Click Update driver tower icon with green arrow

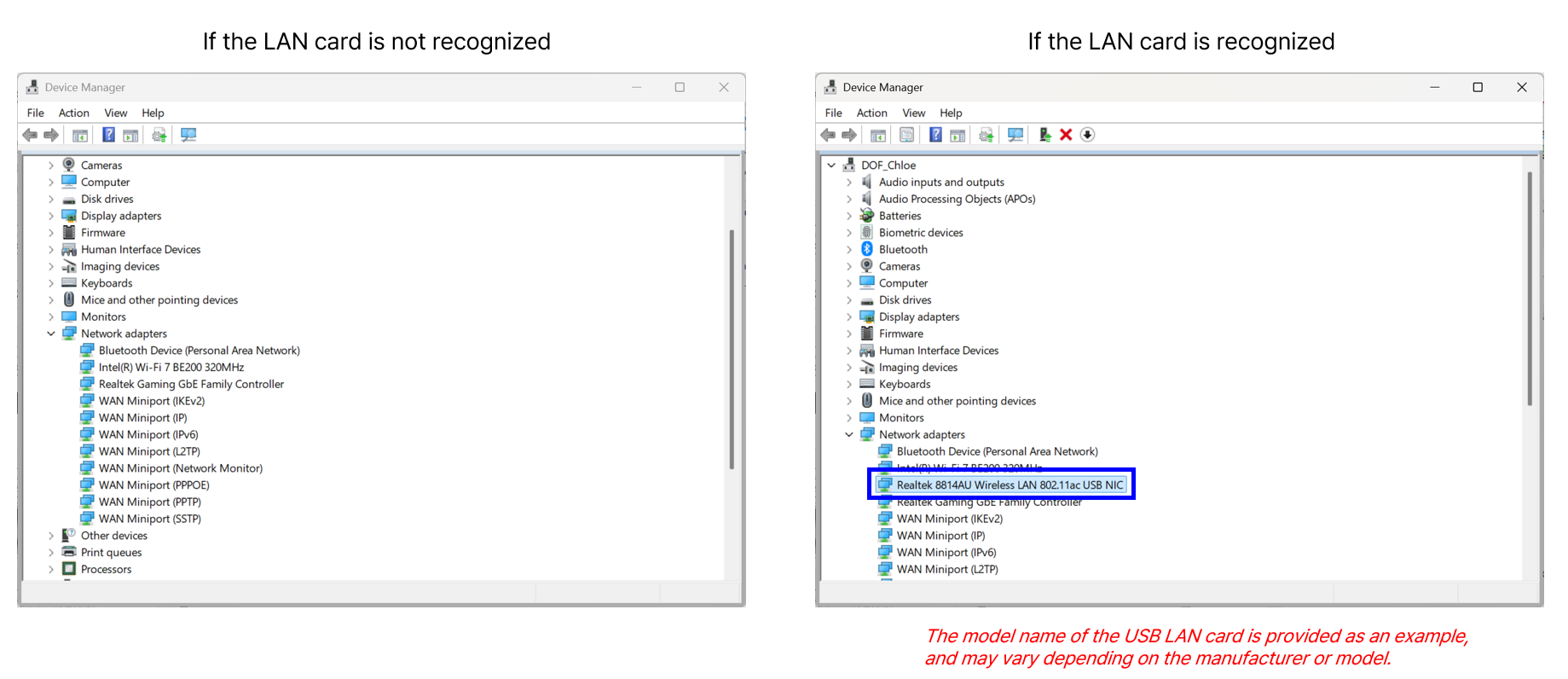1044,135
